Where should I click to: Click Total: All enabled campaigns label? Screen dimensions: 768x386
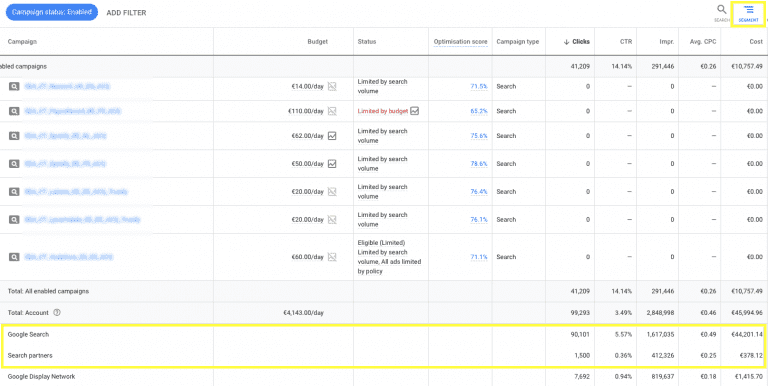coord(48,291)
